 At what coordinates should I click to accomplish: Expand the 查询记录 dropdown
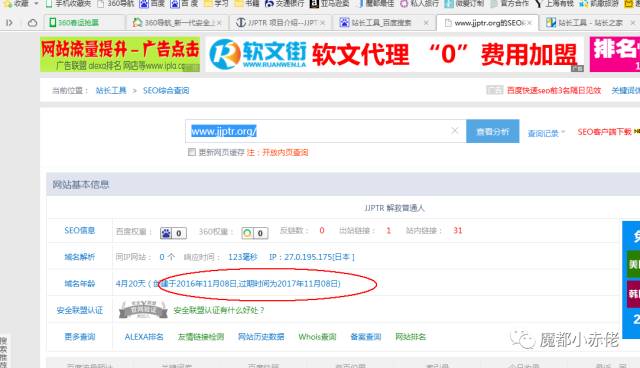(x=546, y=133)
